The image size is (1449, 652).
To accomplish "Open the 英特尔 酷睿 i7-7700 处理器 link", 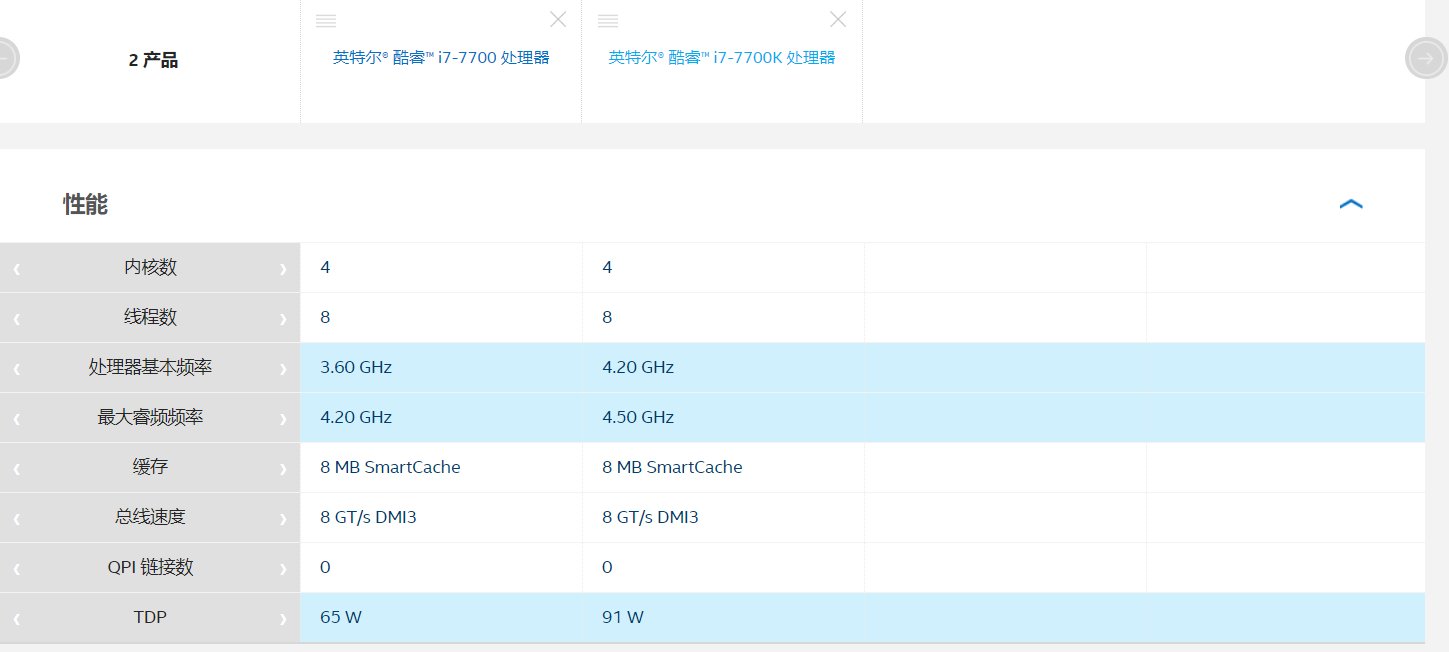I will (x=441, y=57).
